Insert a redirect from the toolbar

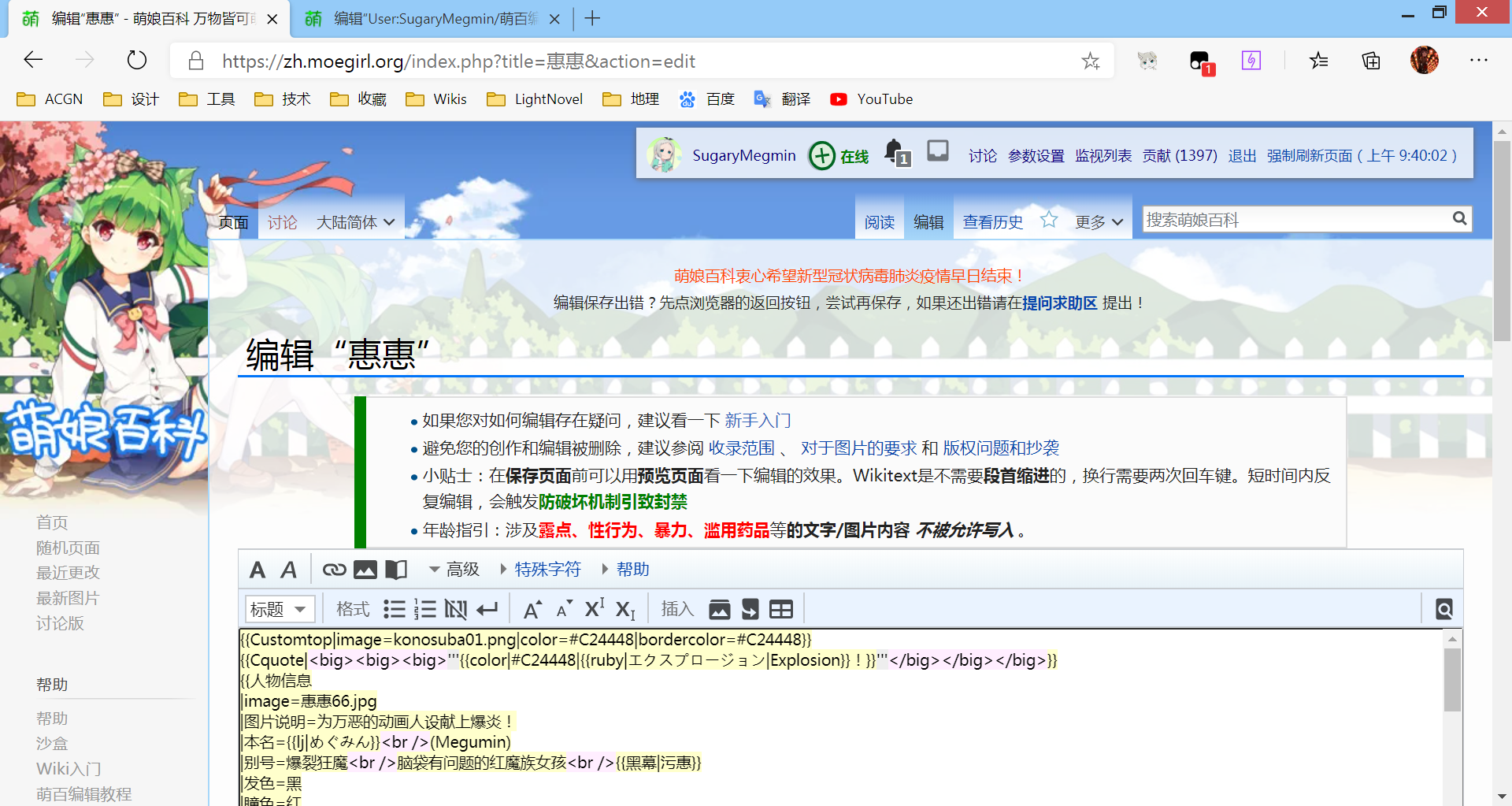click(750, 609)
